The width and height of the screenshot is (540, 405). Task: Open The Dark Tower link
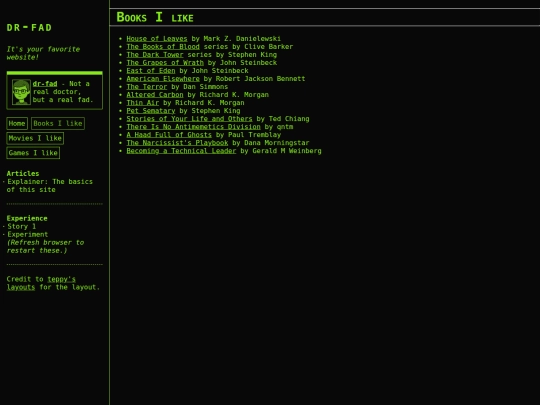(155, 54)
